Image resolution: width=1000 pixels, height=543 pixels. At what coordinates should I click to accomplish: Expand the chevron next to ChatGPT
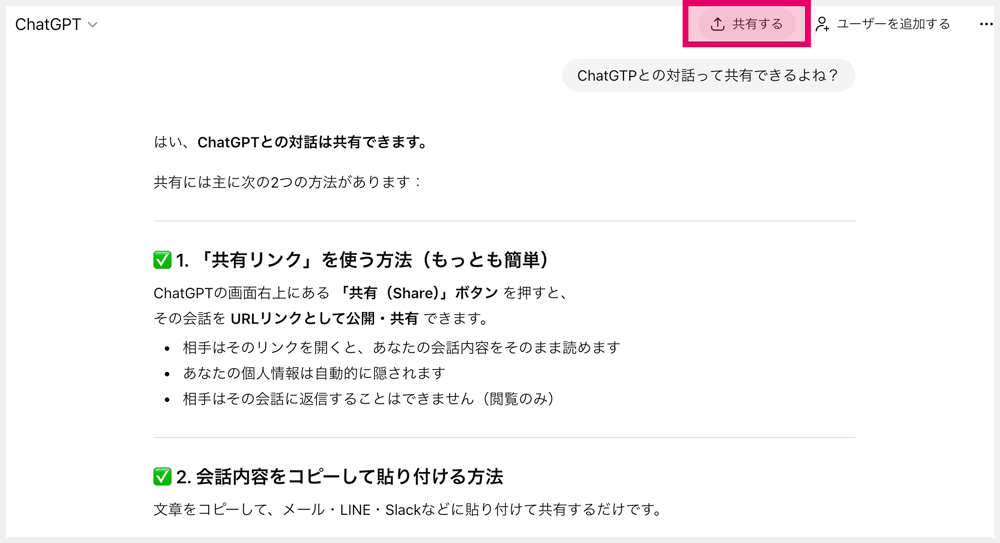(x=93, y=25)
